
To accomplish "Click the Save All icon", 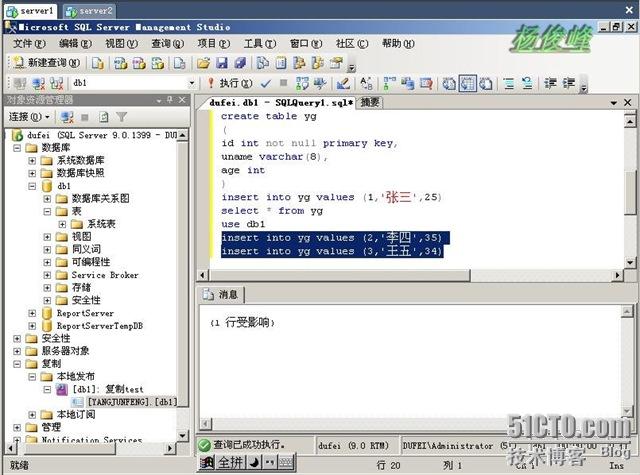I will pyautogui.click(x=240, y=63).
